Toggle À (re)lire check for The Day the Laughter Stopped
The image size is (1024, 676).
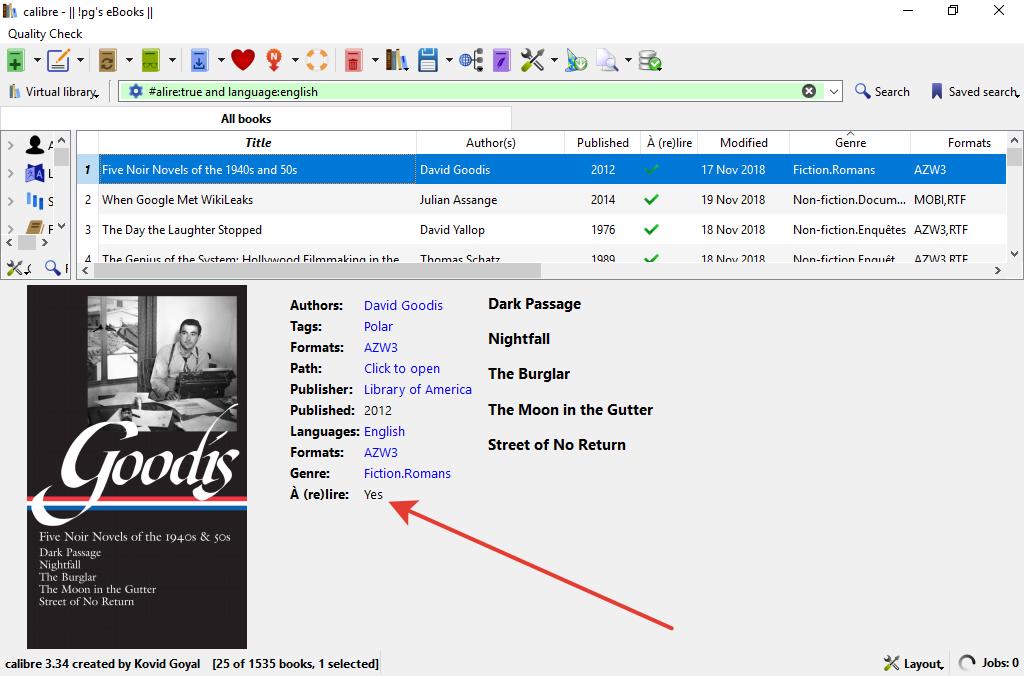coord(651,230)
